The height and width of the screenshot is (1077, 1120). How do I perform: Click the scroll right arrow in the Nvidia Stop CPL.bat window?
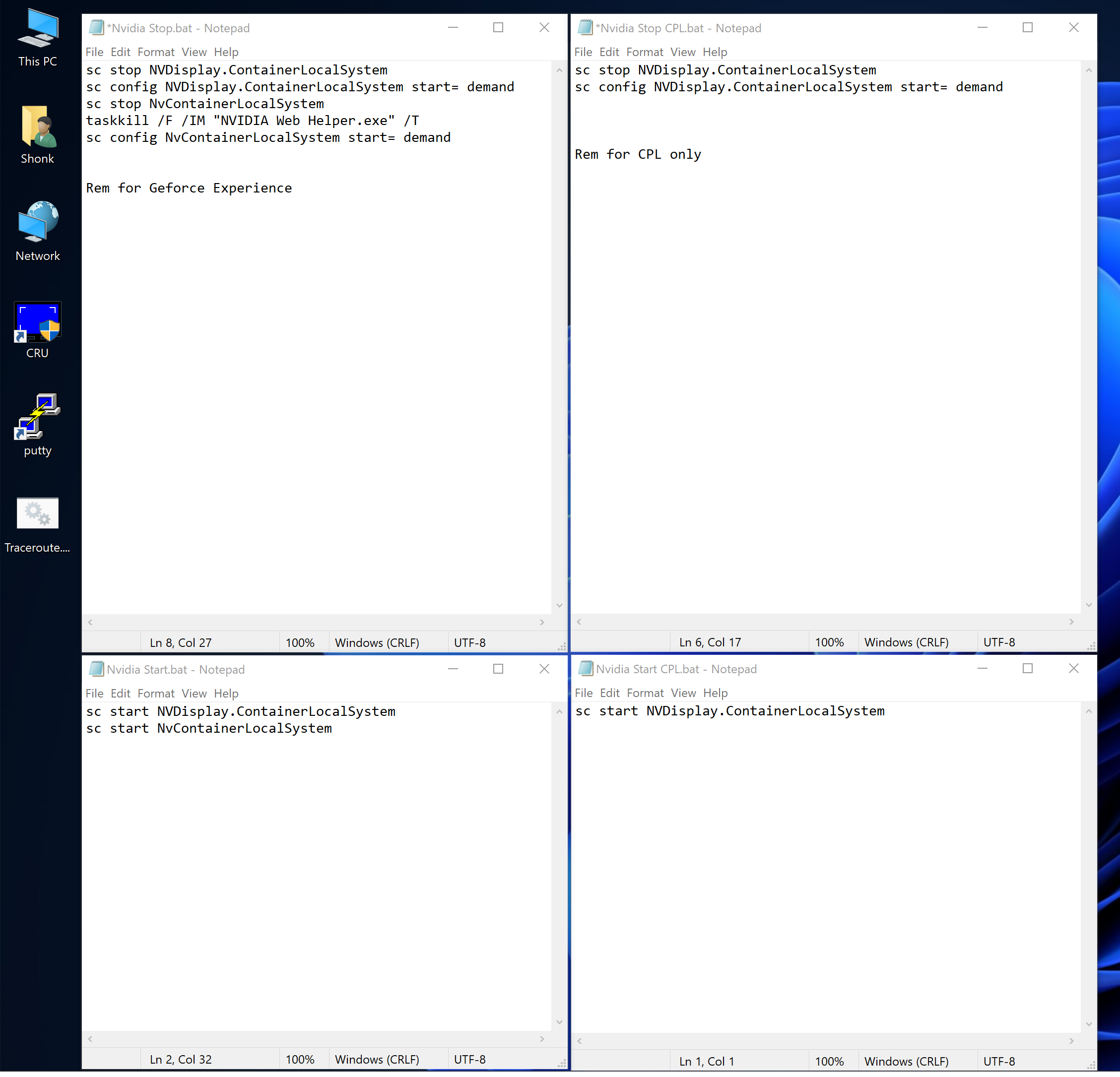[x=1071, y=622]
